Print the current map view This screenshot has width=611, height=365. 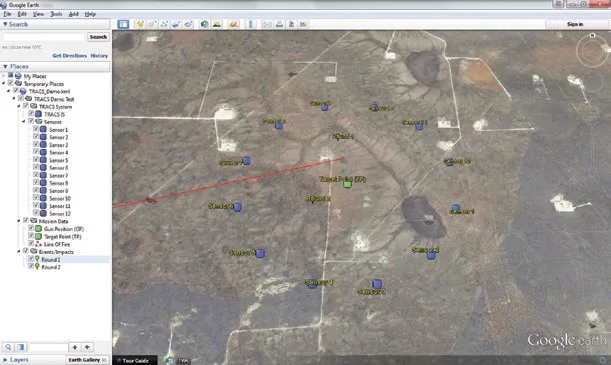click(279, 24)
